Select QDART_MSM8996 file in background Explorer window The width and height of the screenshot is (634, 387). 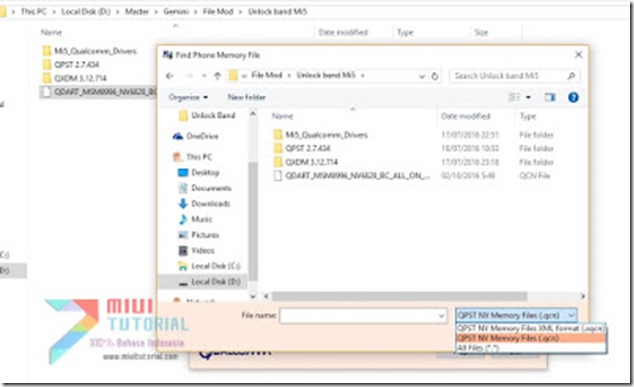click(99, 92)
